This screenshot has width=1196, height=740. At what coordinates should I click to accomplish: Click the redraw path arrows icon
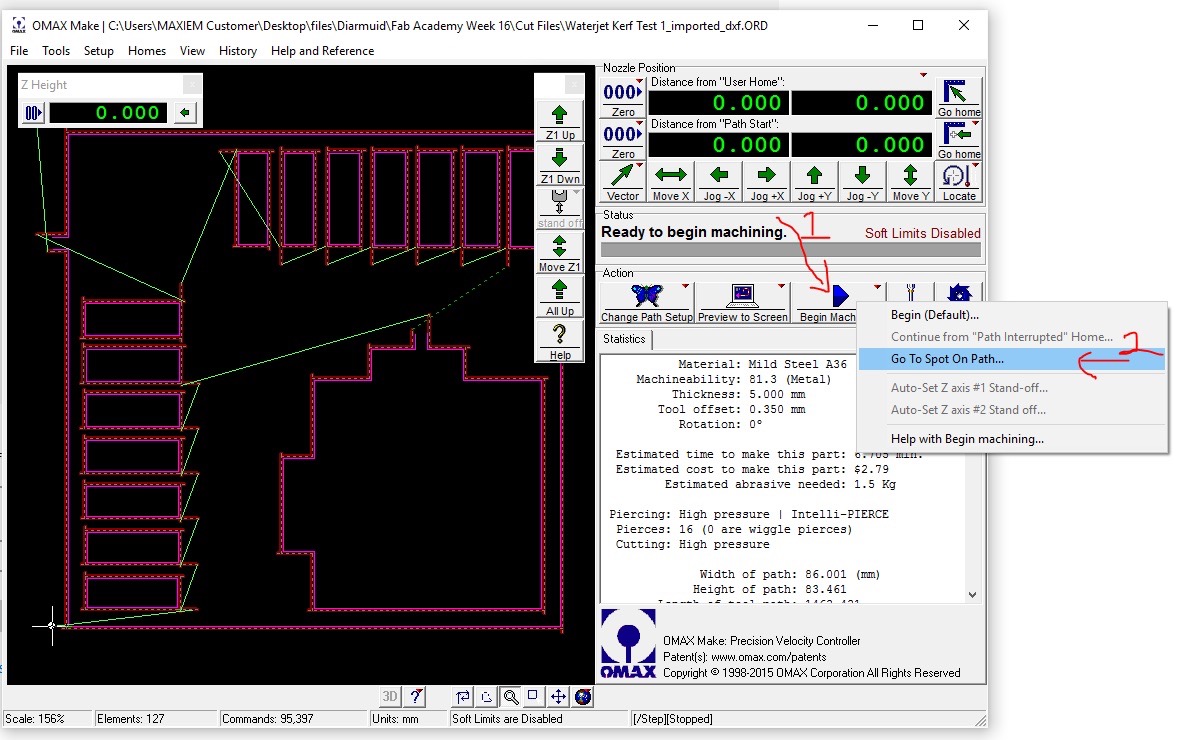[463, 697]
